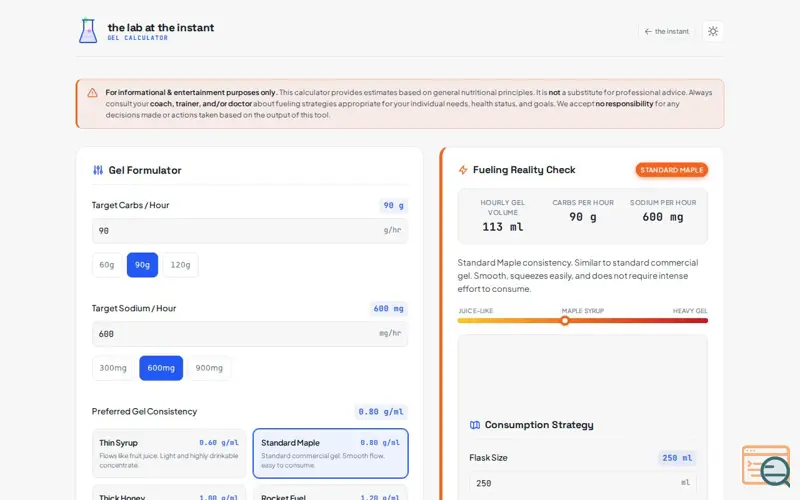The width and height of the screenshot is (800, 500).
Task: Click the '600 mg' sodium value badge
Action: 388,308
